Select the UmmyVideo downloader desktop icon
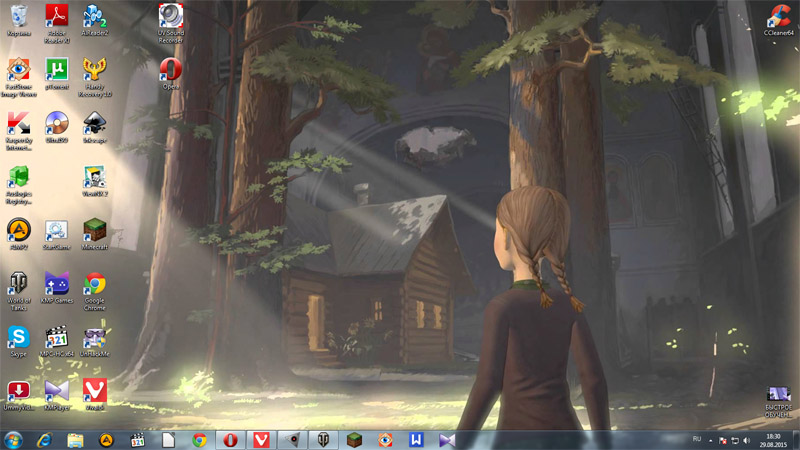Viewport: 800px width, 450px height. tap(19, 395)
